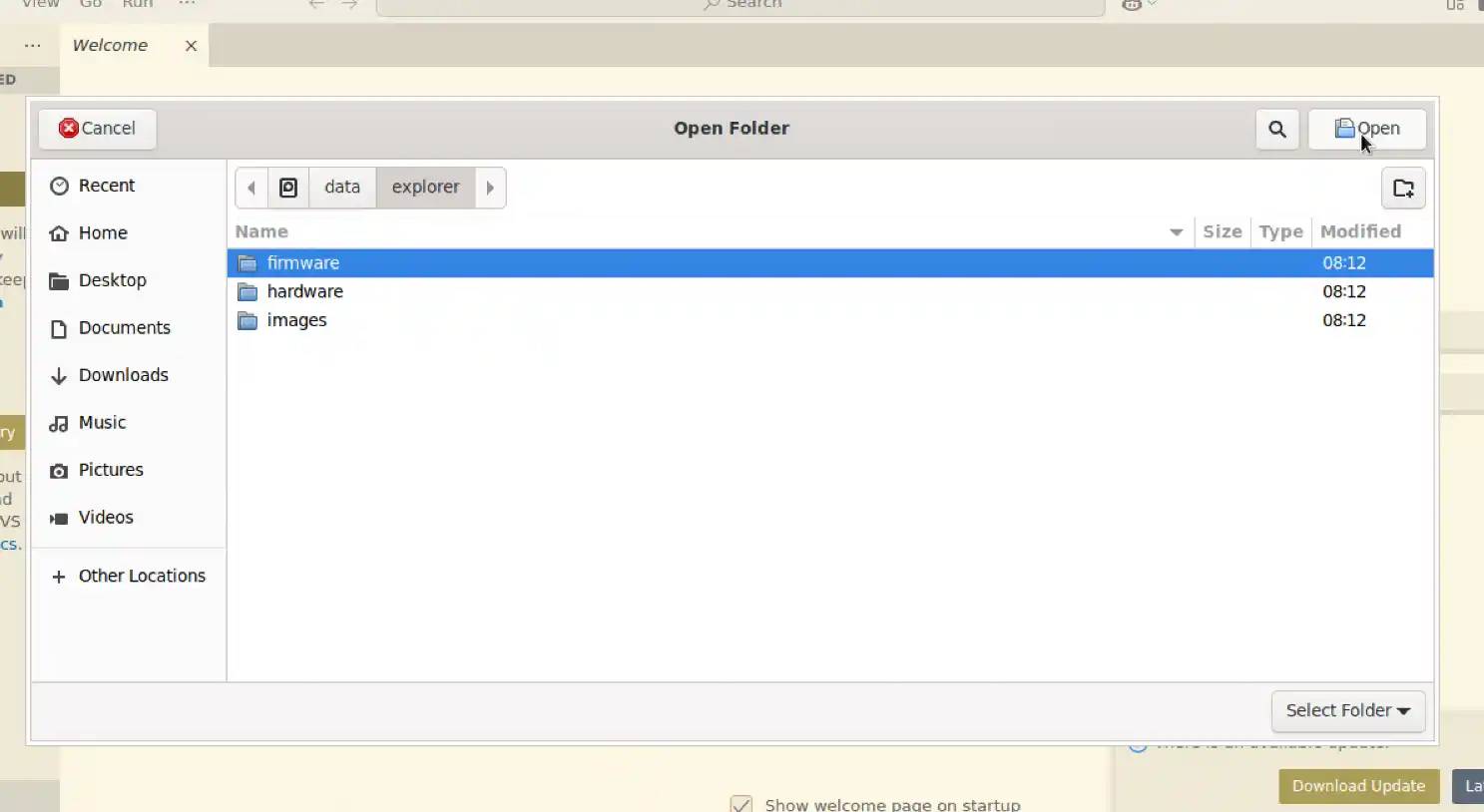
Task: Click the path bar right arrow
Action: coord(490,188)
